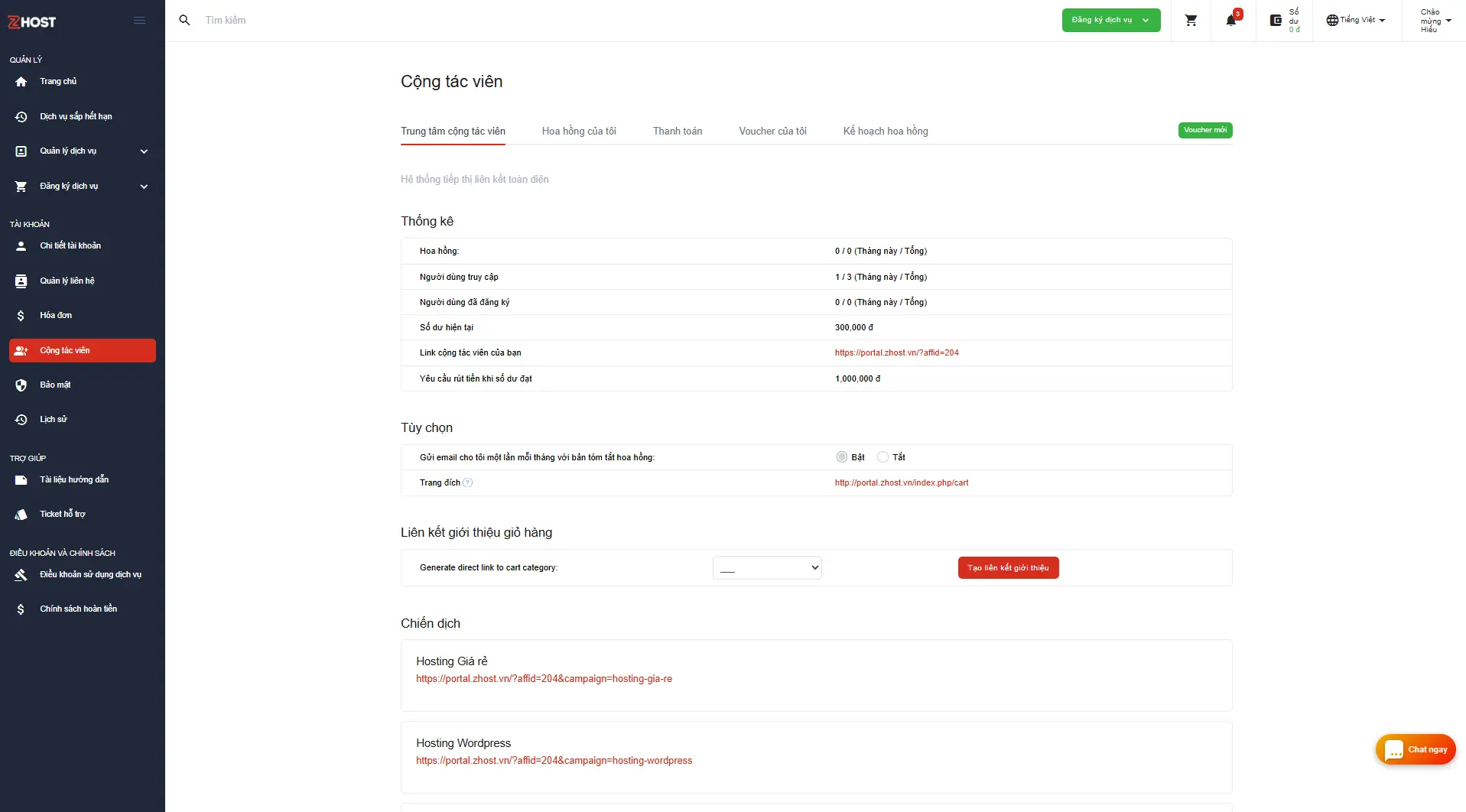Open the affiliate link ending affid=204 in statistics
1466x812 pixels.
[896, 353]
